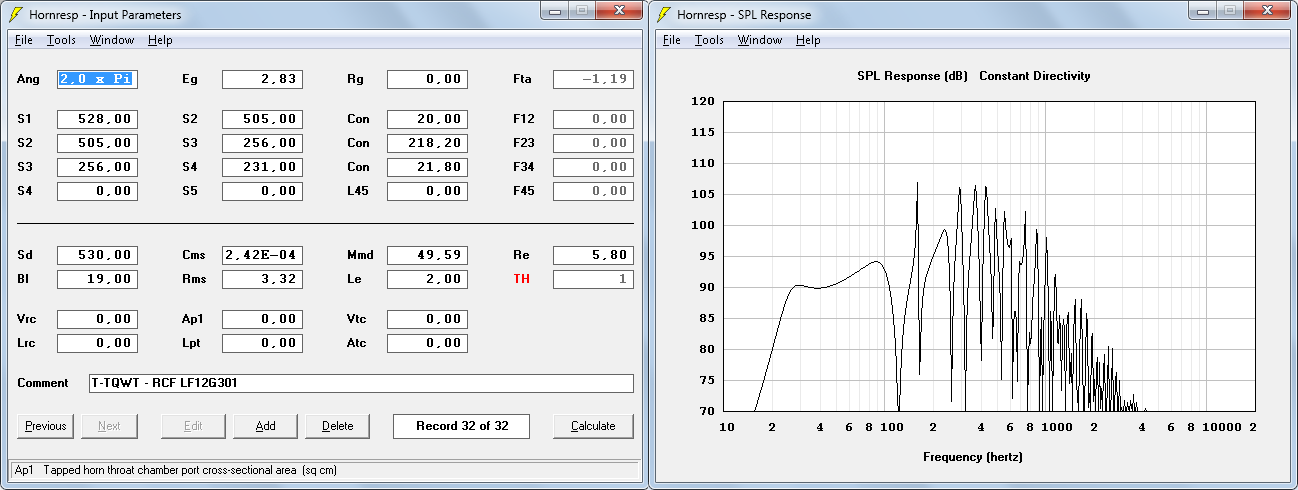Click the SPL Response (dB) chart title
The image size is (1298, 490).
click(912, 76)
